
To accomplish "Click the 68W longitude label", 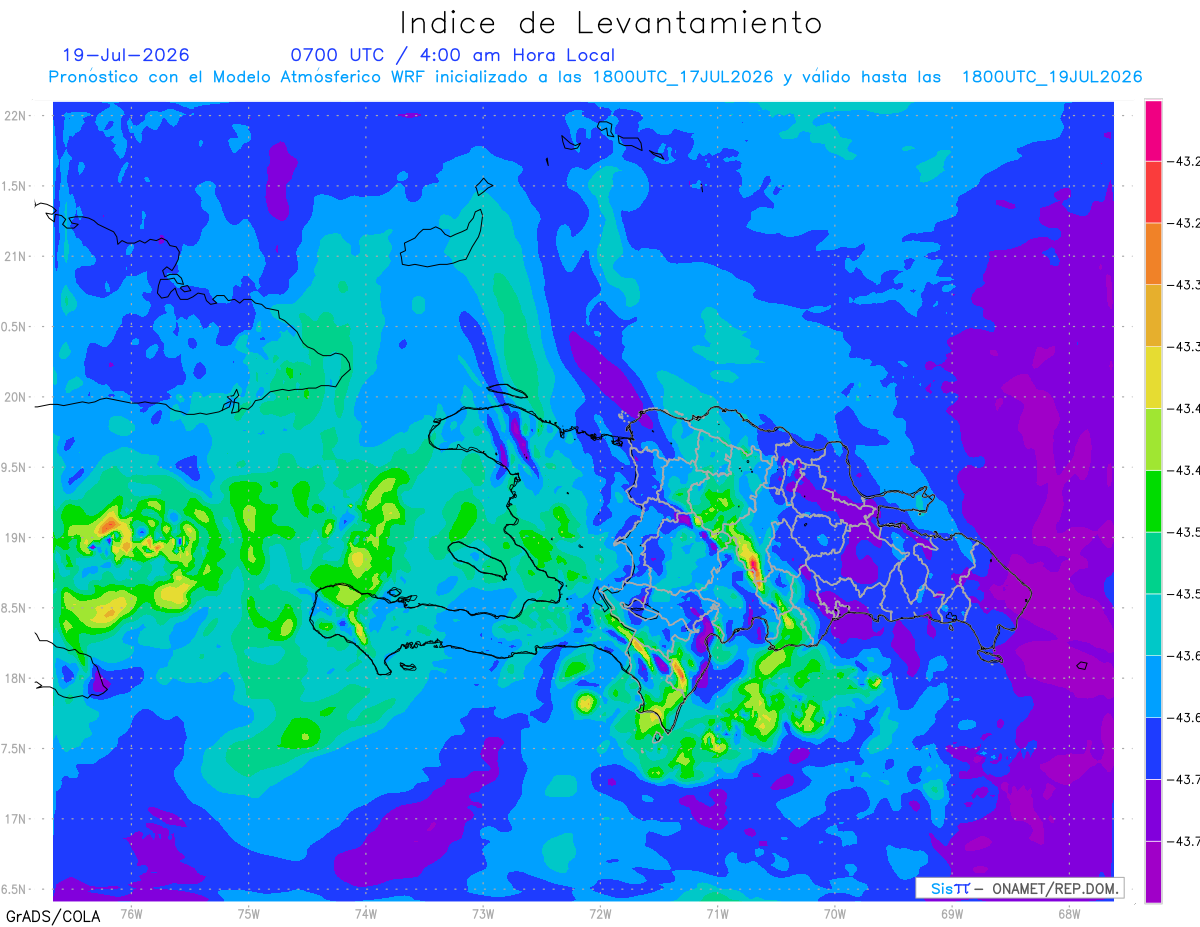I will (1069, 913).
